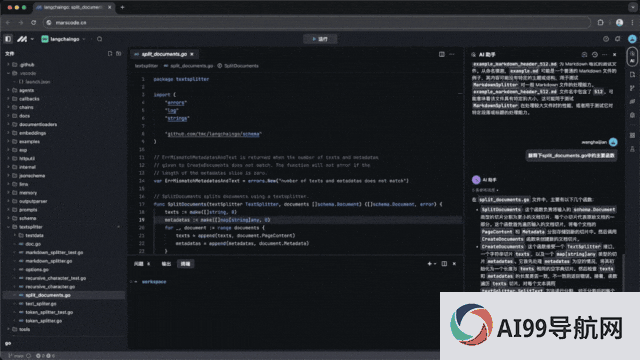Split the terminal panel

point(444,264)
